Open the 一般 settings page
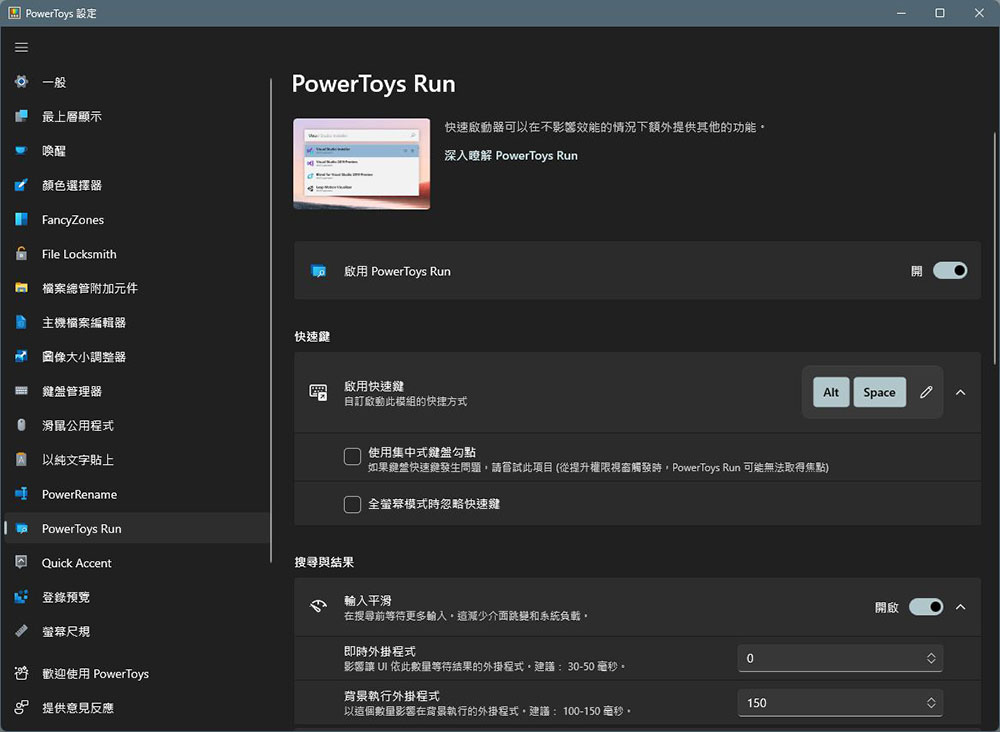This screenshot has width=1000, height=732. click(54, 82)
